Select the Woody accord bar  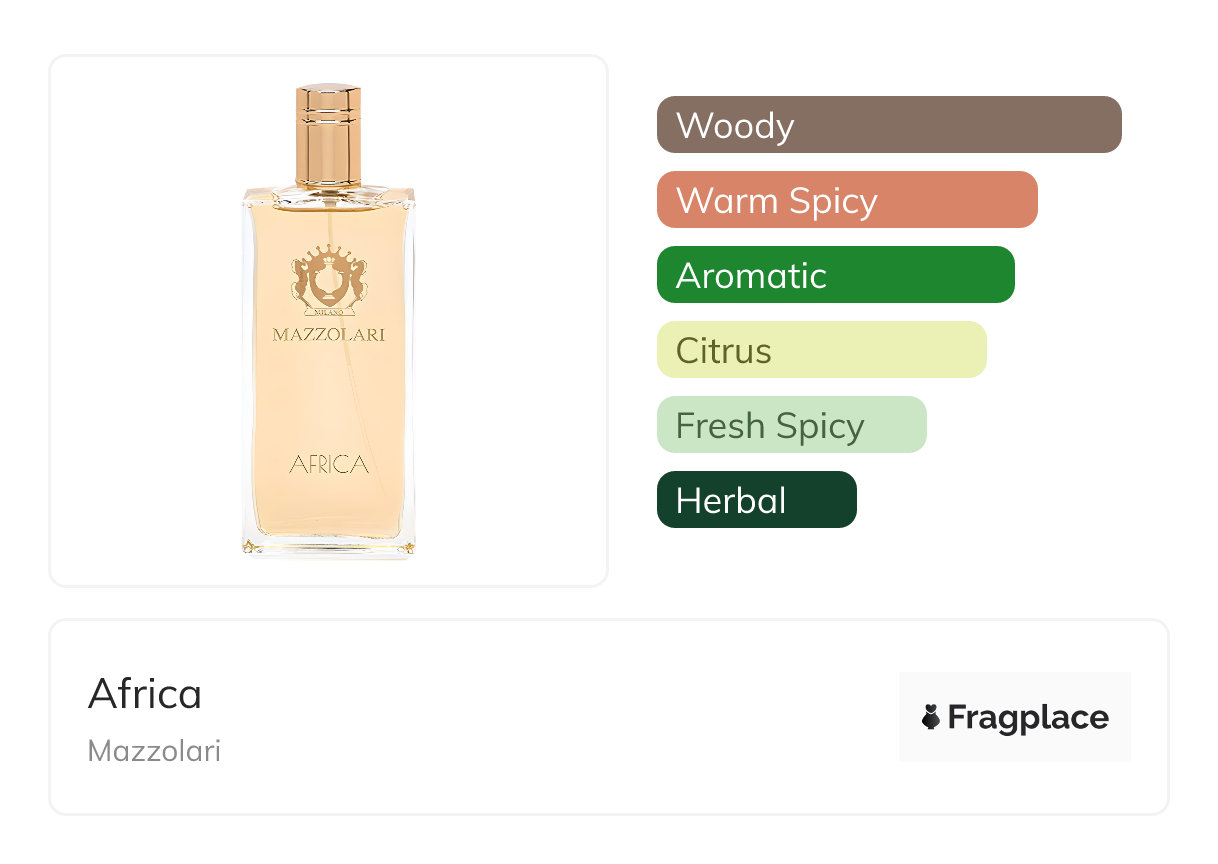point(888,125)
